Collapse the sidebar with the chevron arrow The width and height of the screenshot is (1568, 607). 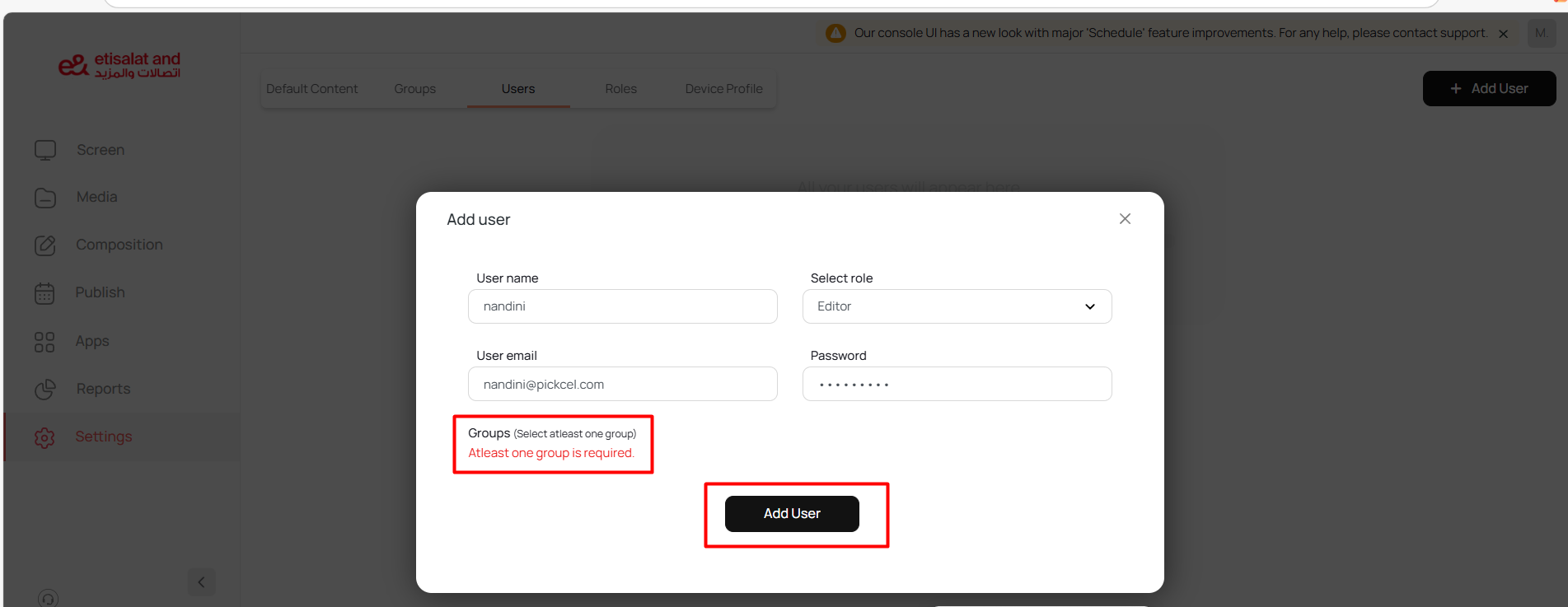click(201, 582)
